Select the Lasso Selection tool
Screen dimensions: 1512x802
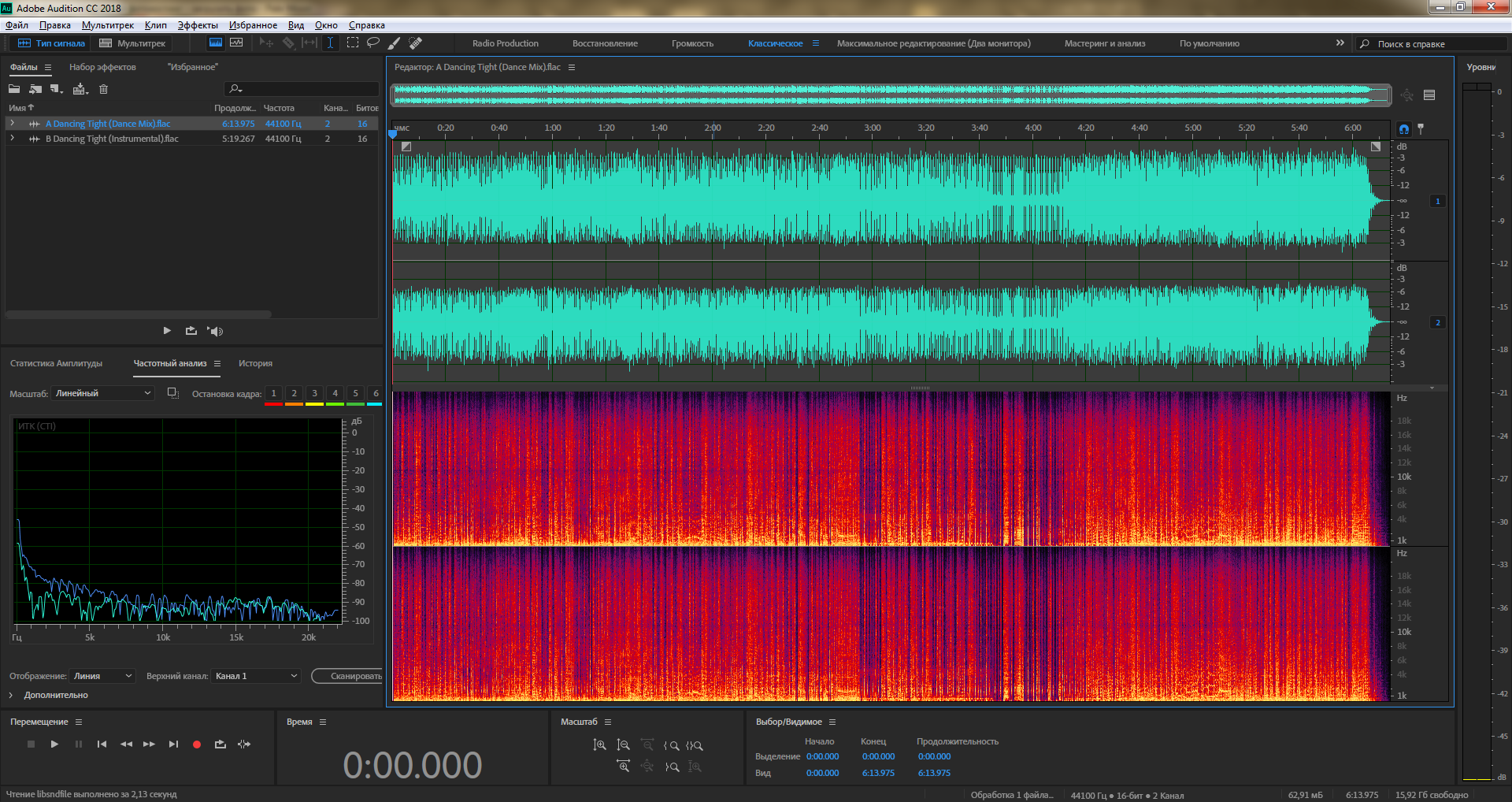[x=373, y=43]
